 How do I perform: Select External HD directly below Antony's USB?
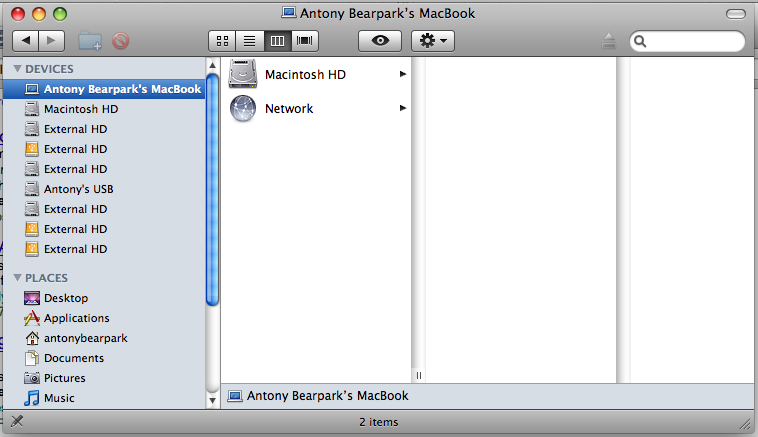(x=104, y=209)
